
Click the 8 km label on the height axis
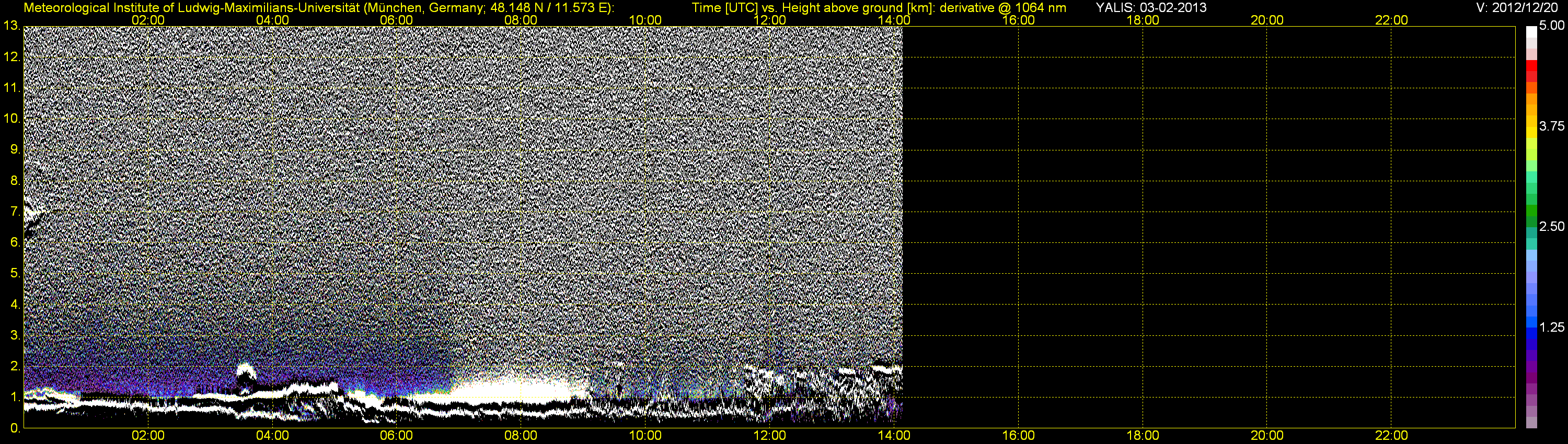[15, 180]
